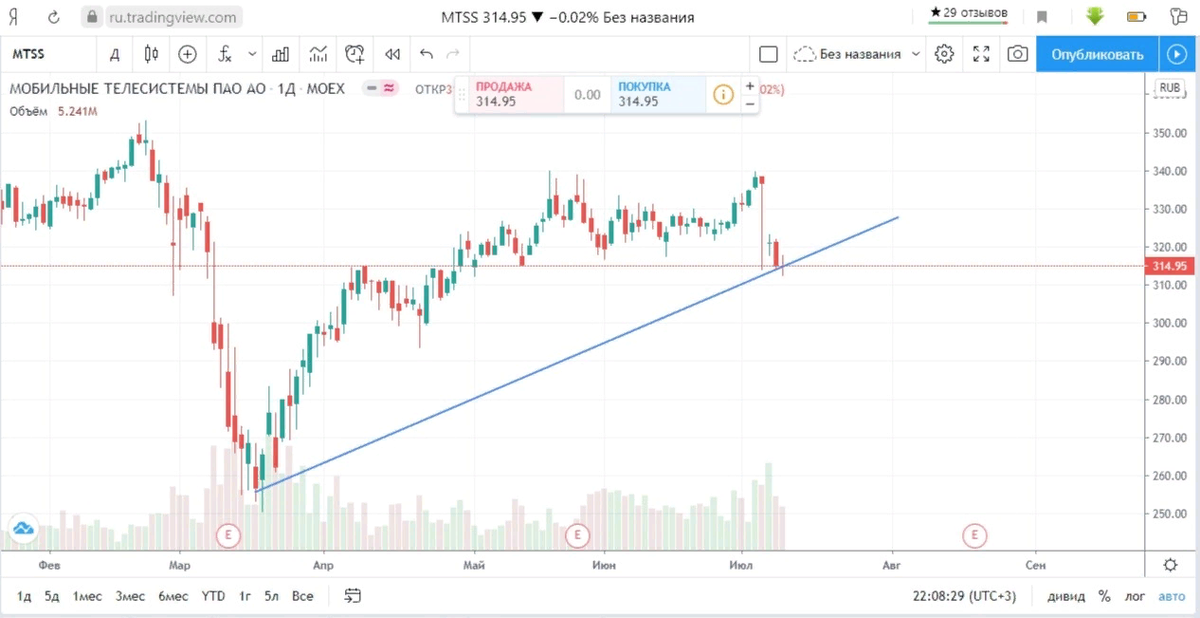
Task: Add a symbol to compare
Action: click(187, 54)
